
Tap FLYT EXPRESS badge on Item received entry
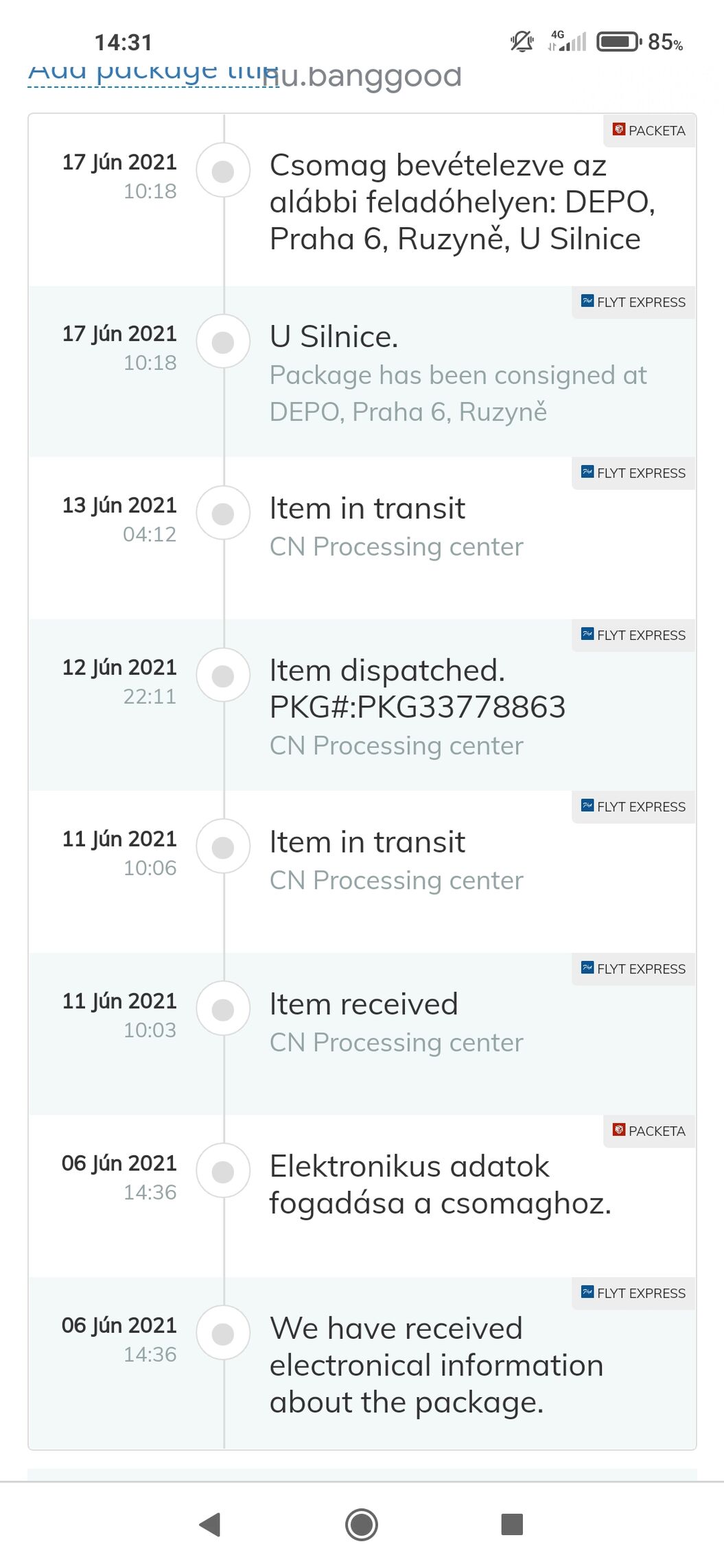point(633,969)
